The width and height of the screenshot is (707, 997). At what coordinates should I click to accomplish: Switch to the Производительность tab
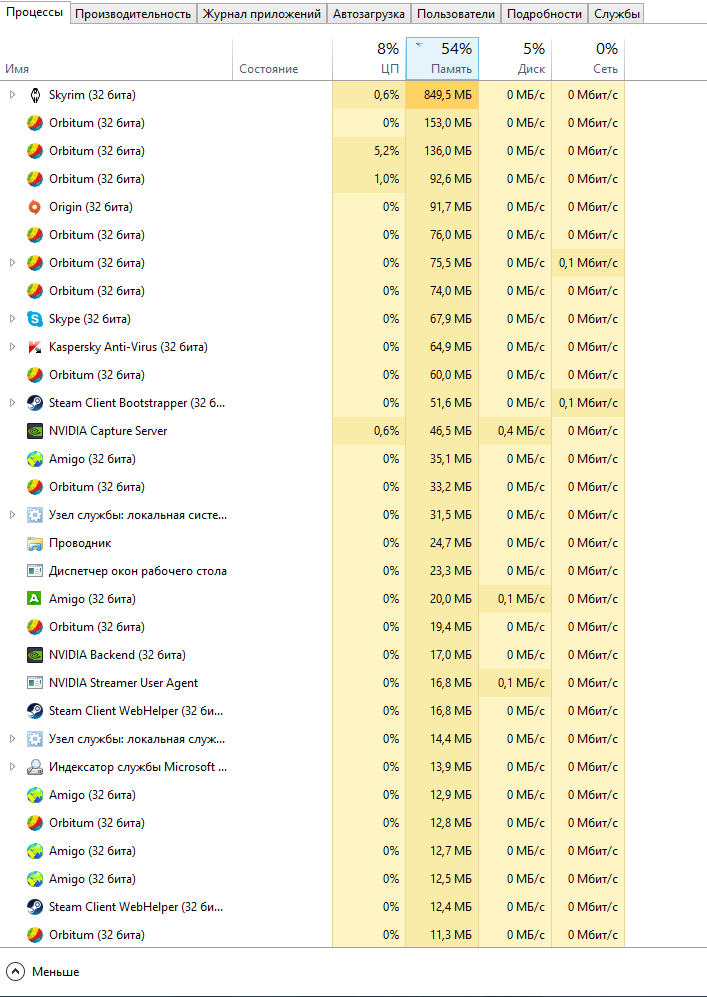tap(133, 14)
